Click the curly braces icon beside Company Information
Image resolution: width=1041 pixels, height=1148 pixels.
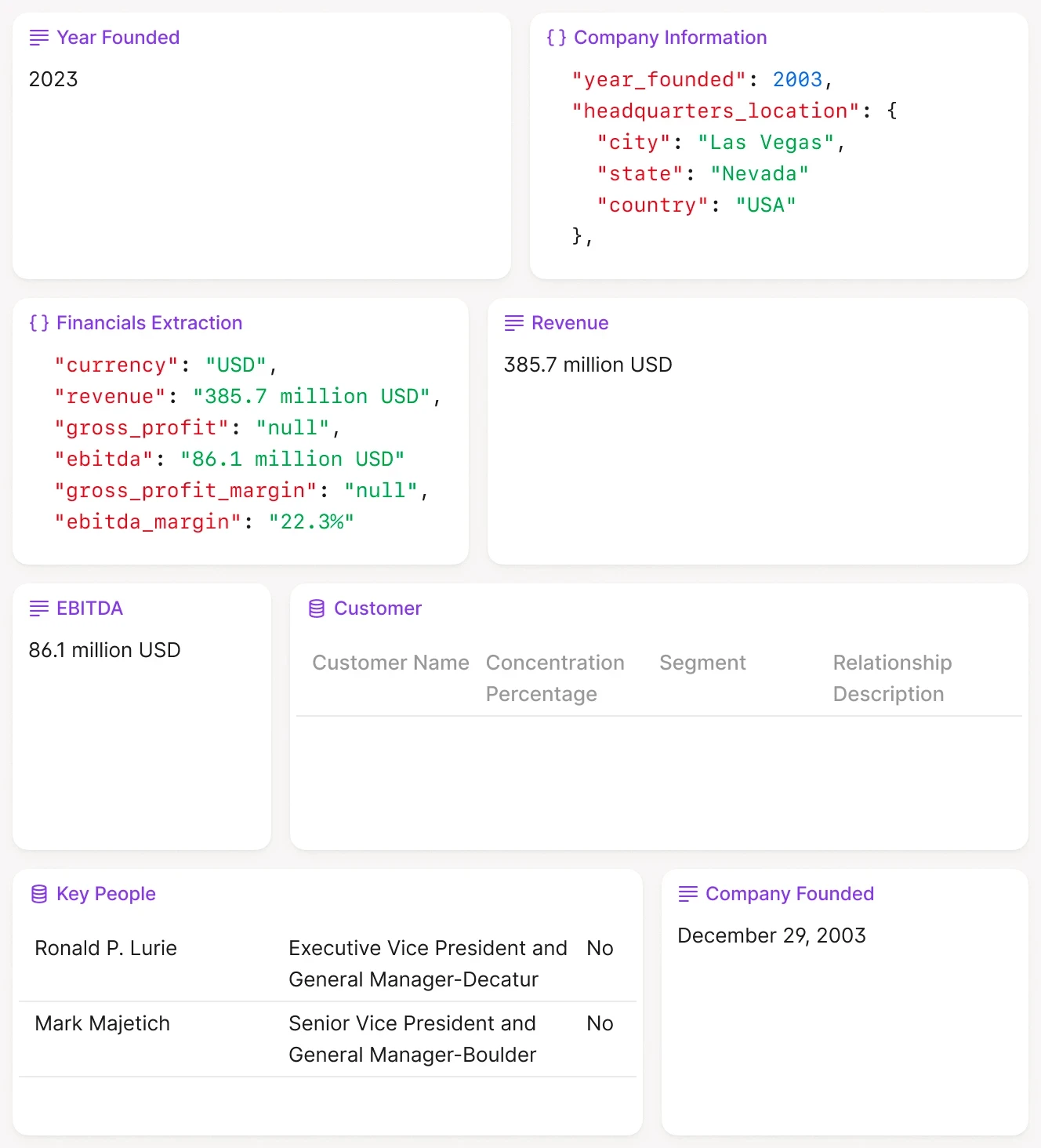[x=556, y=38]
